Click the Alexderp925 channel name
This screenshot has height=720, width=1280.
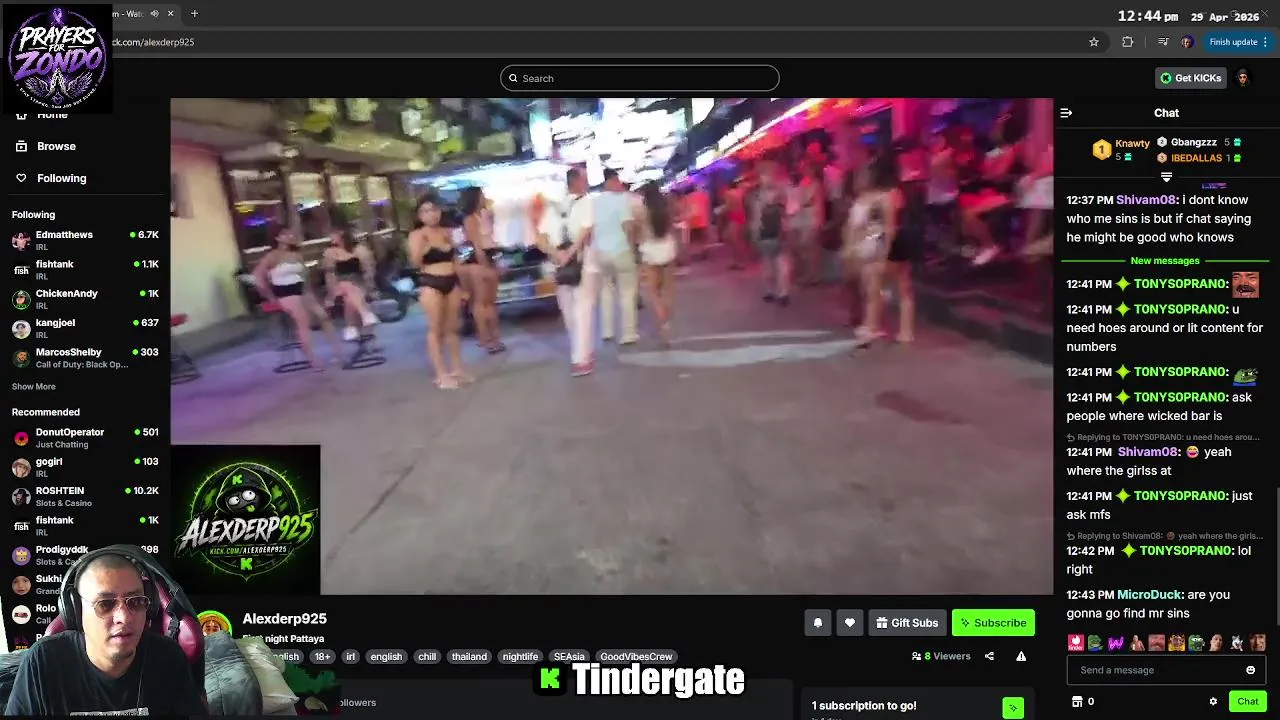click(284, 619)
